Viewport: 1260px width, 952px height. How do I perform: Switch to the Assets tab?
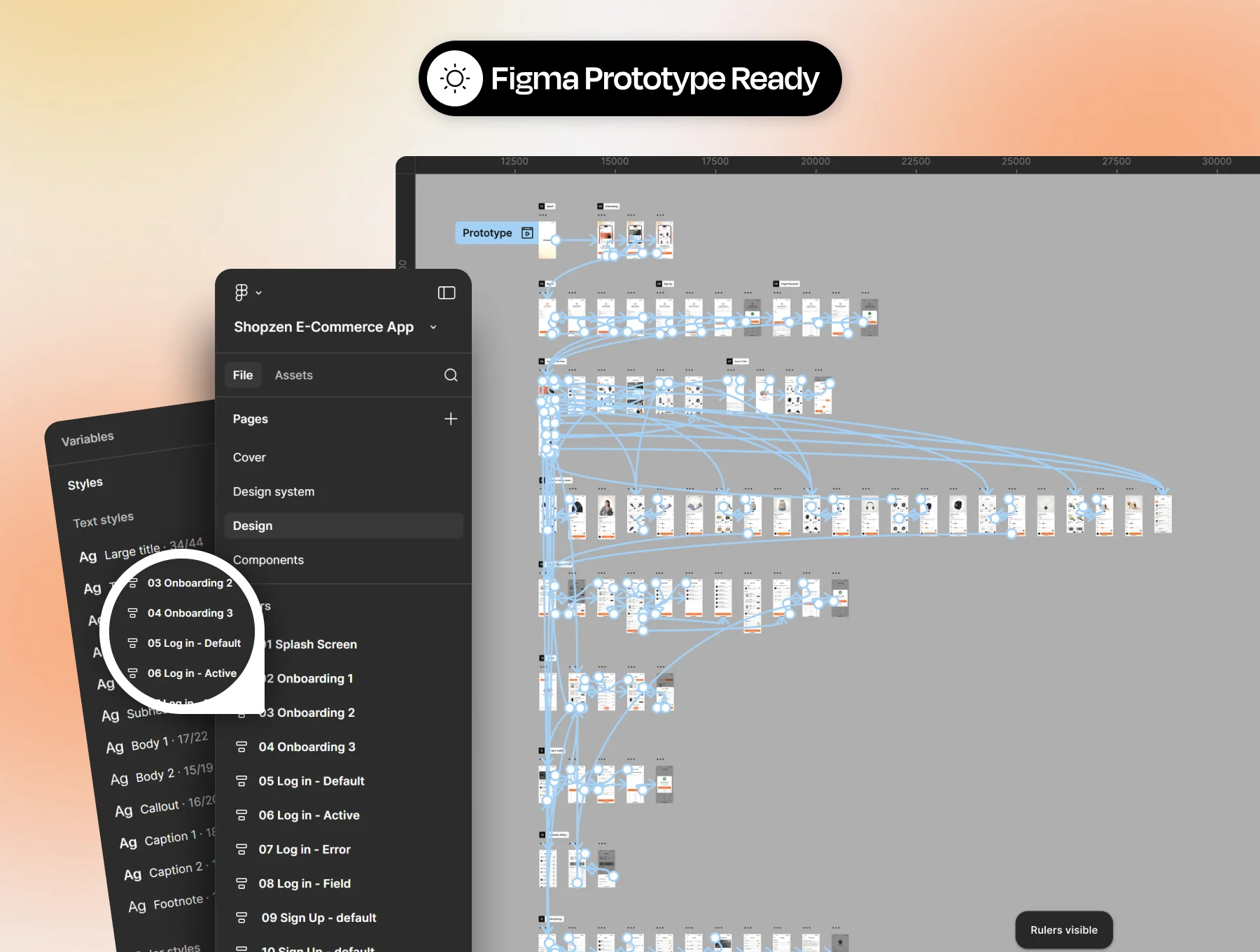pyautogui.click(x=294, y=375)
